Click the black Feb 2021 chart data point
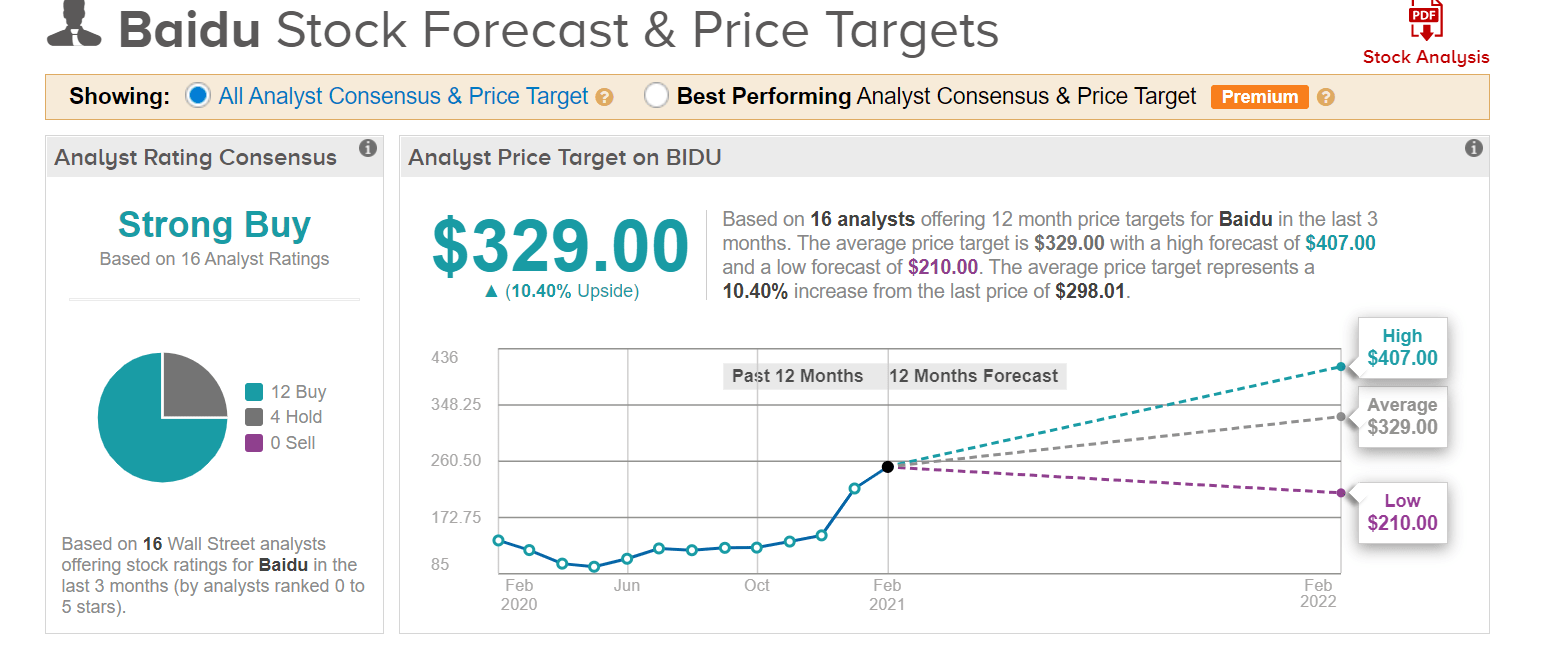The image size is (1549, 660). point(888,467)
